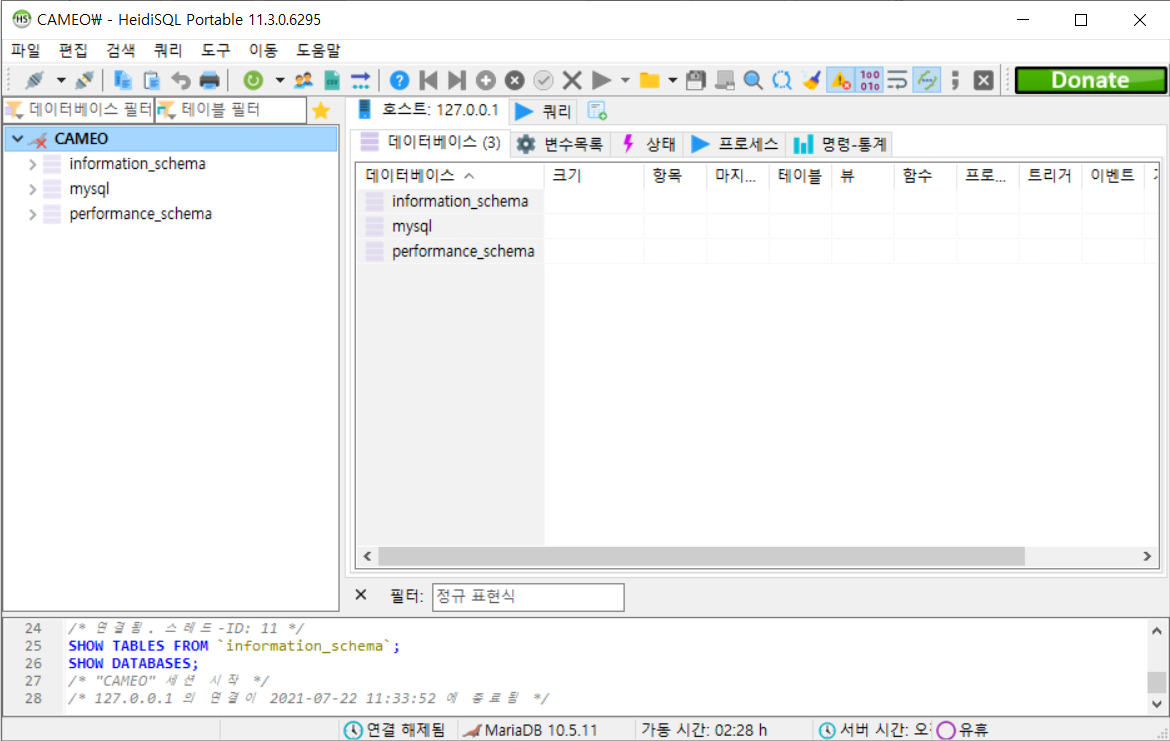Click the run query play icon

(601, 80)
